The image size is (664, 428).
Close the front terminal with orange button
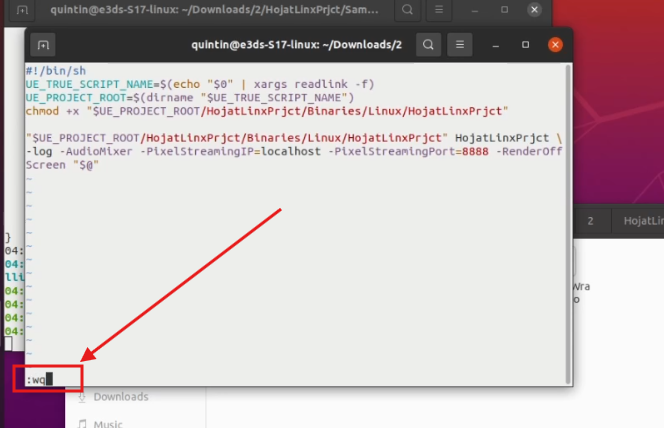coord(556,45)
